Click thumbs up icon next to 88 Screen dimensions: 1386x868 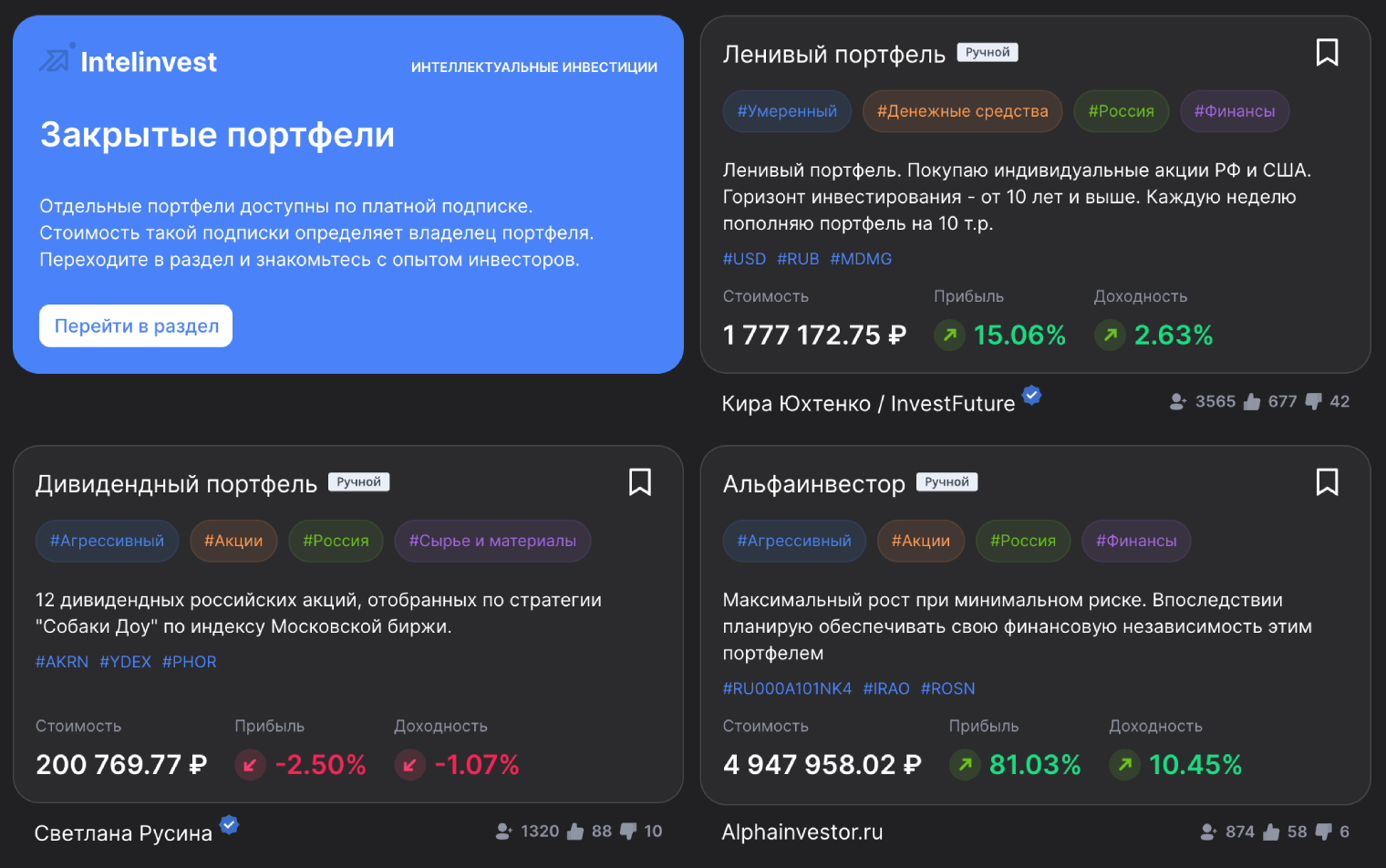point(574,832)
